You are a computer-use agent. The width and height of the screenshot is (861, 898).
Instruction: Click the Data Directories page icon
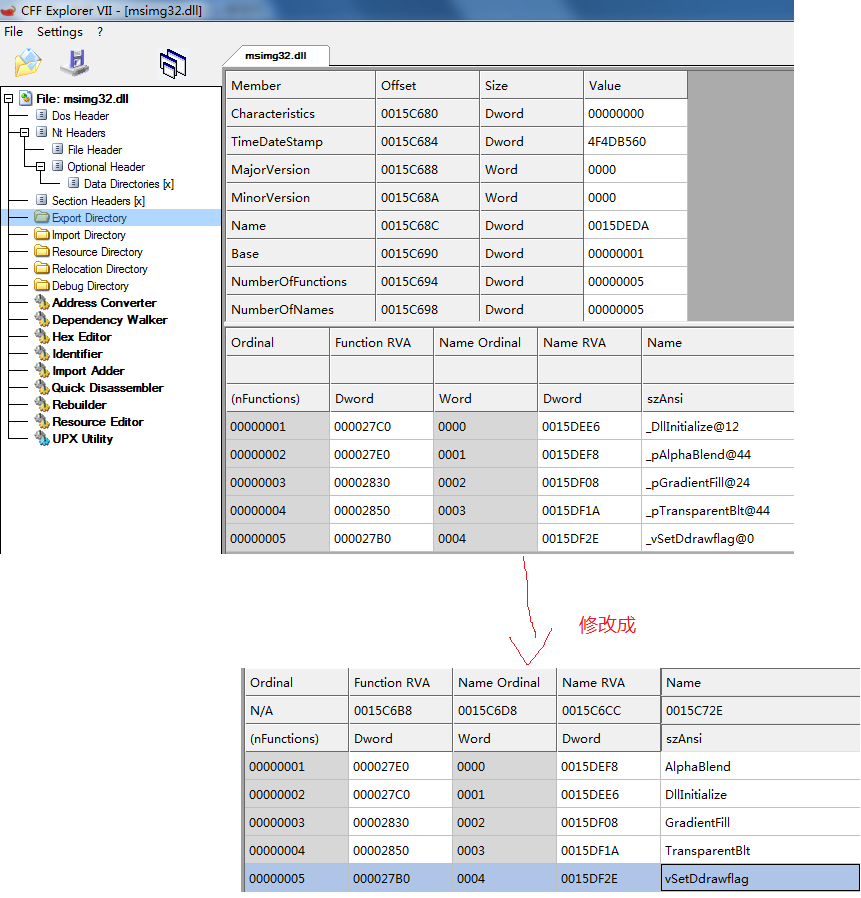click(x=73, y=183)
